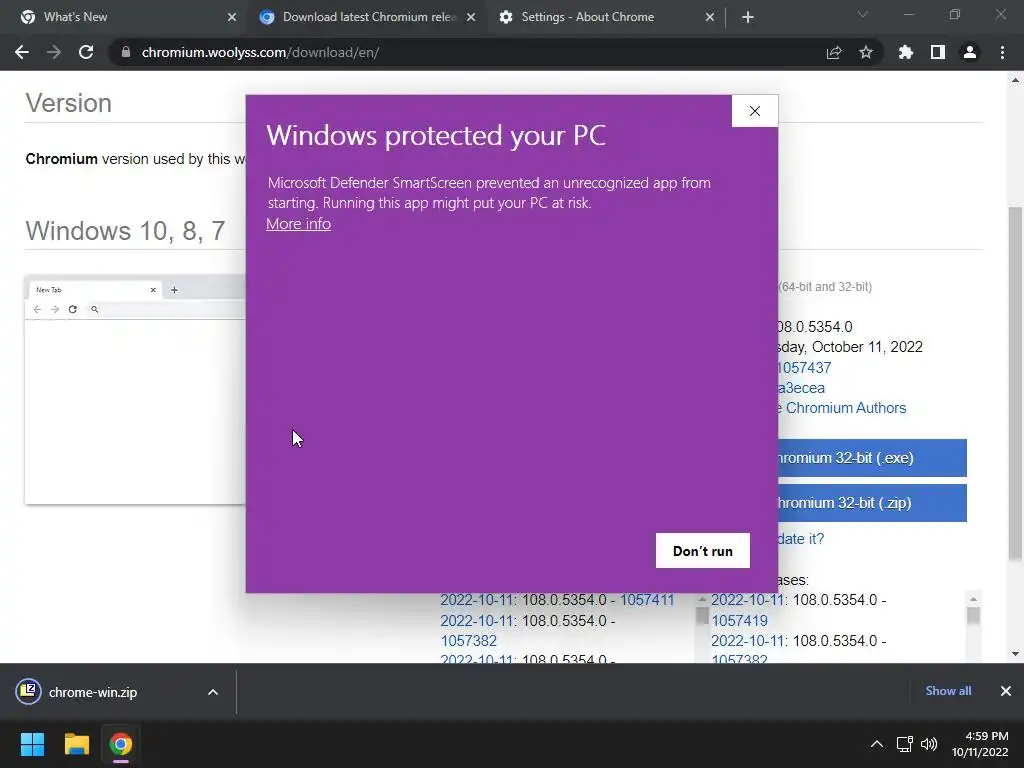This screenshot has width=1024, height=768.
Task: Click the scroll up arrow of right releases list
Action: click(x=973, y=599)
